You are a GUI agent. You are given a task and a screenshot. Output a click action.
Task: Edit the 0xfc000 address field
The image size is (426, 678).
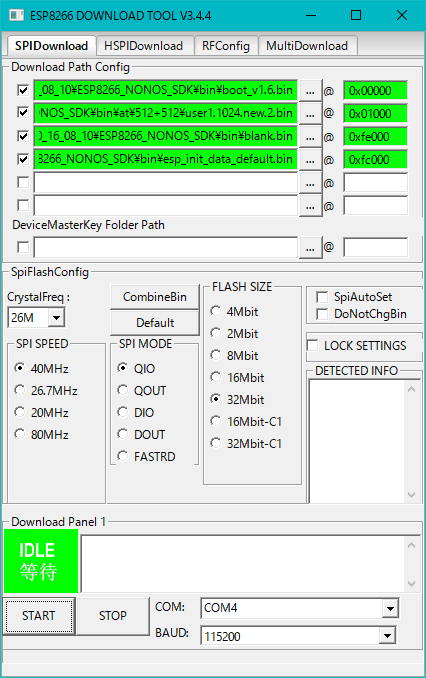coord(375,160)
